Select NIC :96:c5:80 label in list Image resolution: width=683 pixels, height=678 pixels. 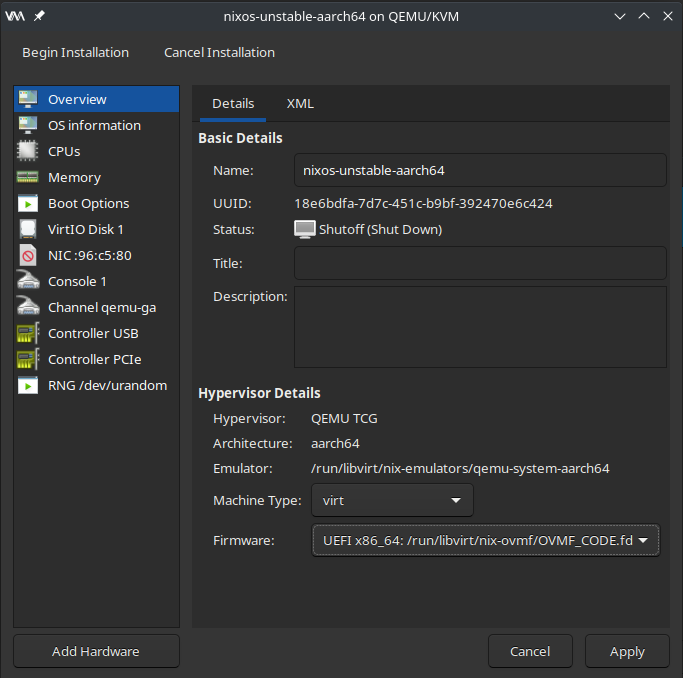tap(90, 255)
